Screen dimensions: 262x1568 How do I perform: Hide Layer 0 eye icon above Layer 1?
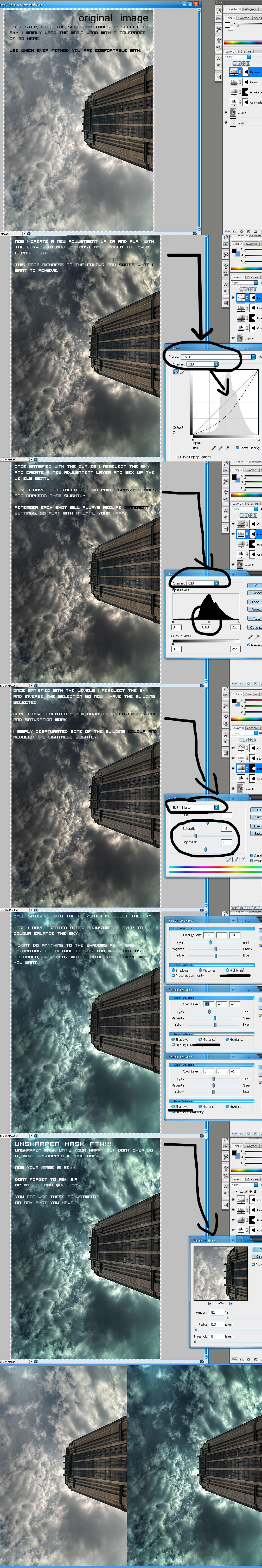(x=227, y=113)
